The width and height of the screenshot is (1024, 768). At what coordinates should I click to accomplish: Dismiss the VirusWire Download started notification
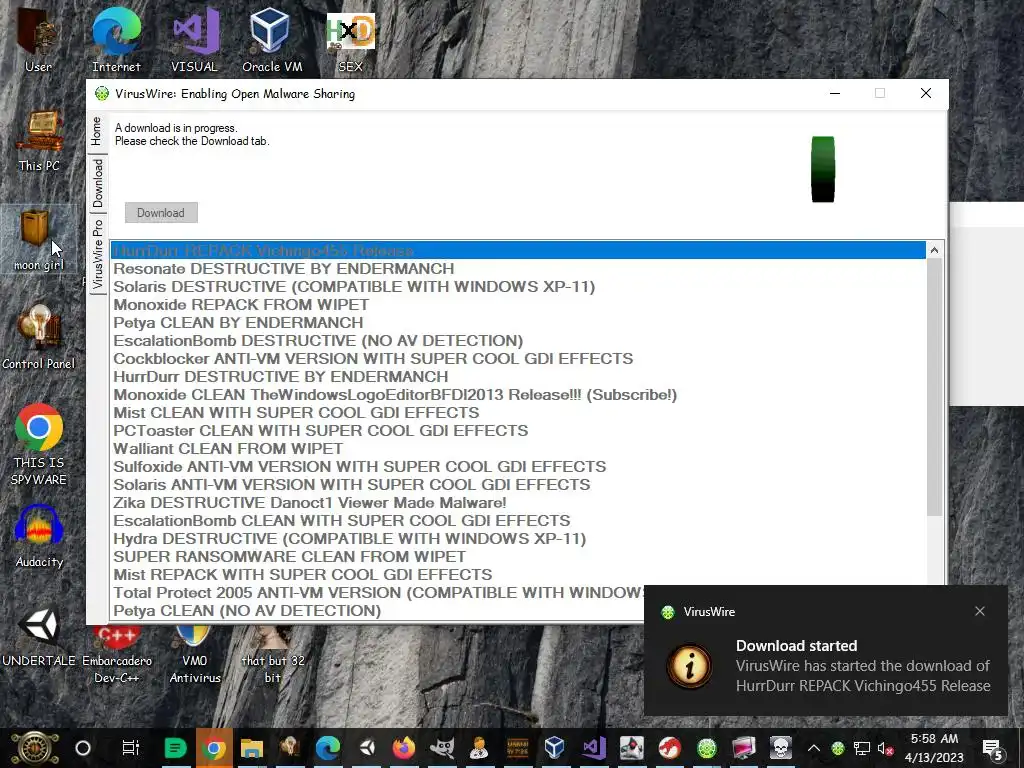pos(980,611)
